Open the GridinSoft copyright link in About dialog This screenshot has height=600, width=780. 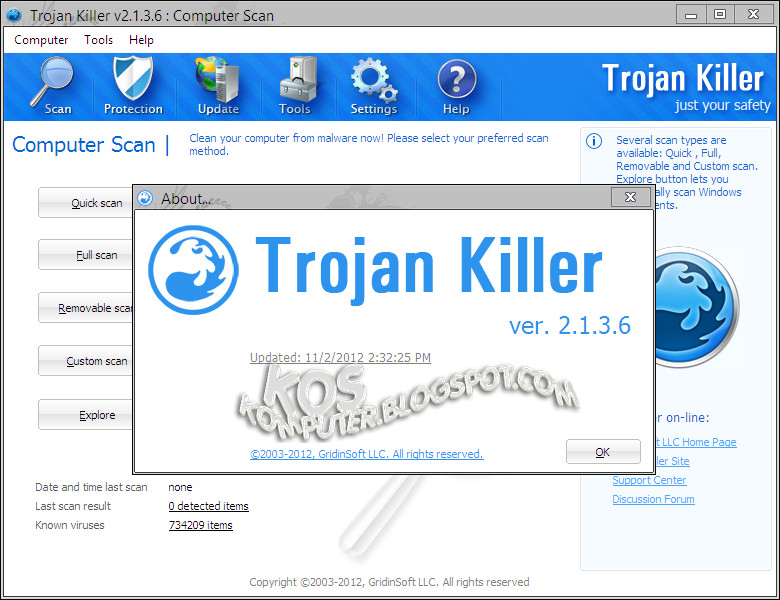click(x=367, y=454)
